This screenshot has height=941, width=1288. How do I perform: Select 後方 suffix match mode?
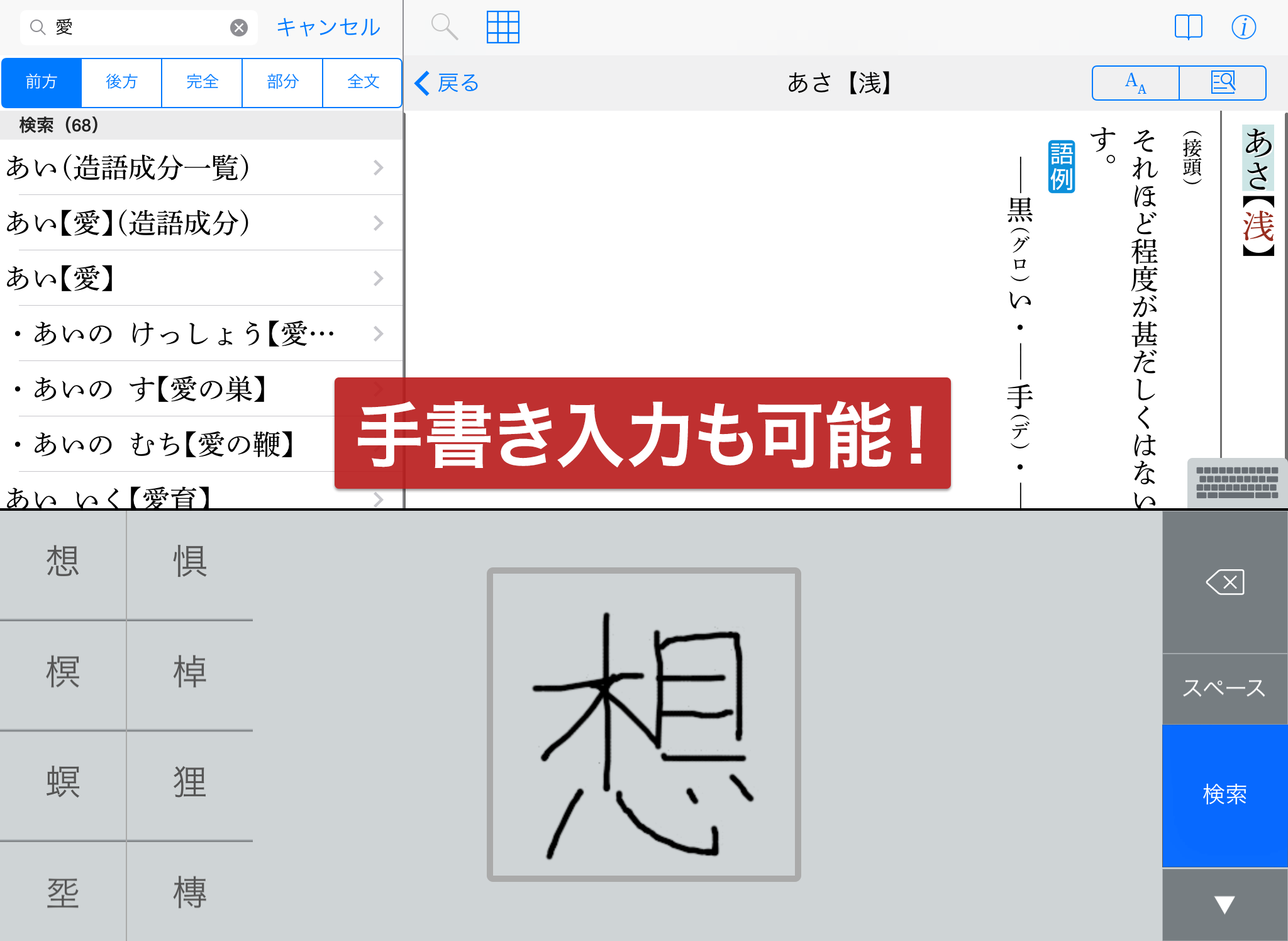tap(121, 82)
